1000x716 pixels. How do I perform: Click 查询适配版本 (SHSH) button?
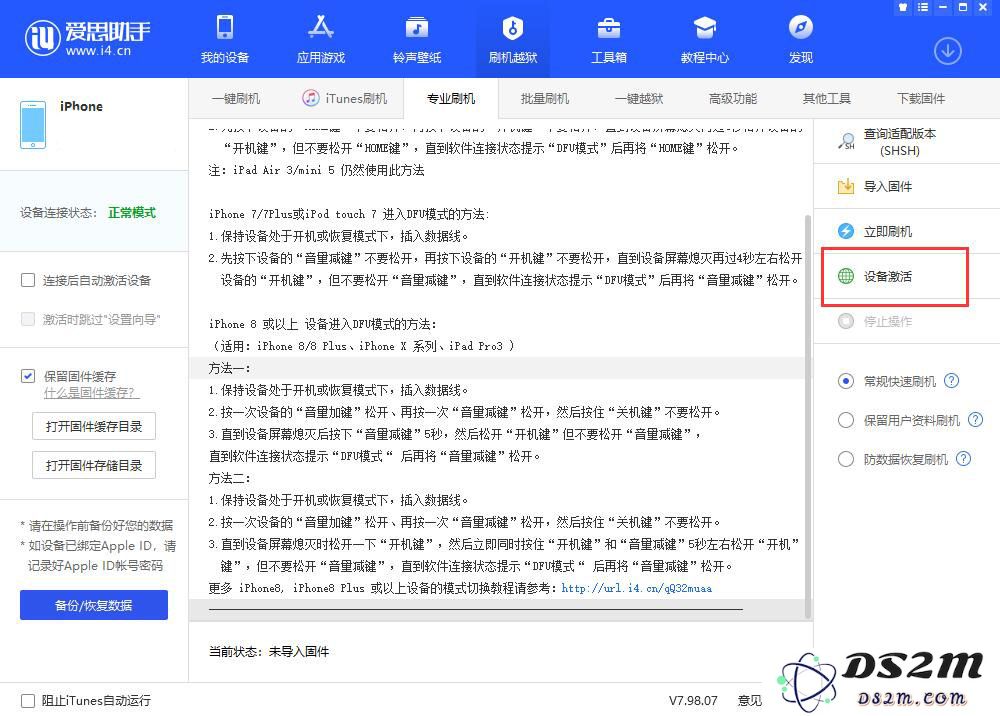click(x=907, y=142)
